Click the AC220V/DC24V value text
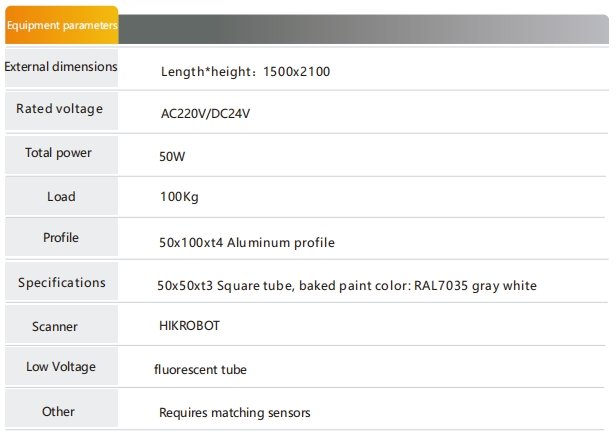This screenshot has height=439, width=616. pyautogui.click(x=205, y=114)
